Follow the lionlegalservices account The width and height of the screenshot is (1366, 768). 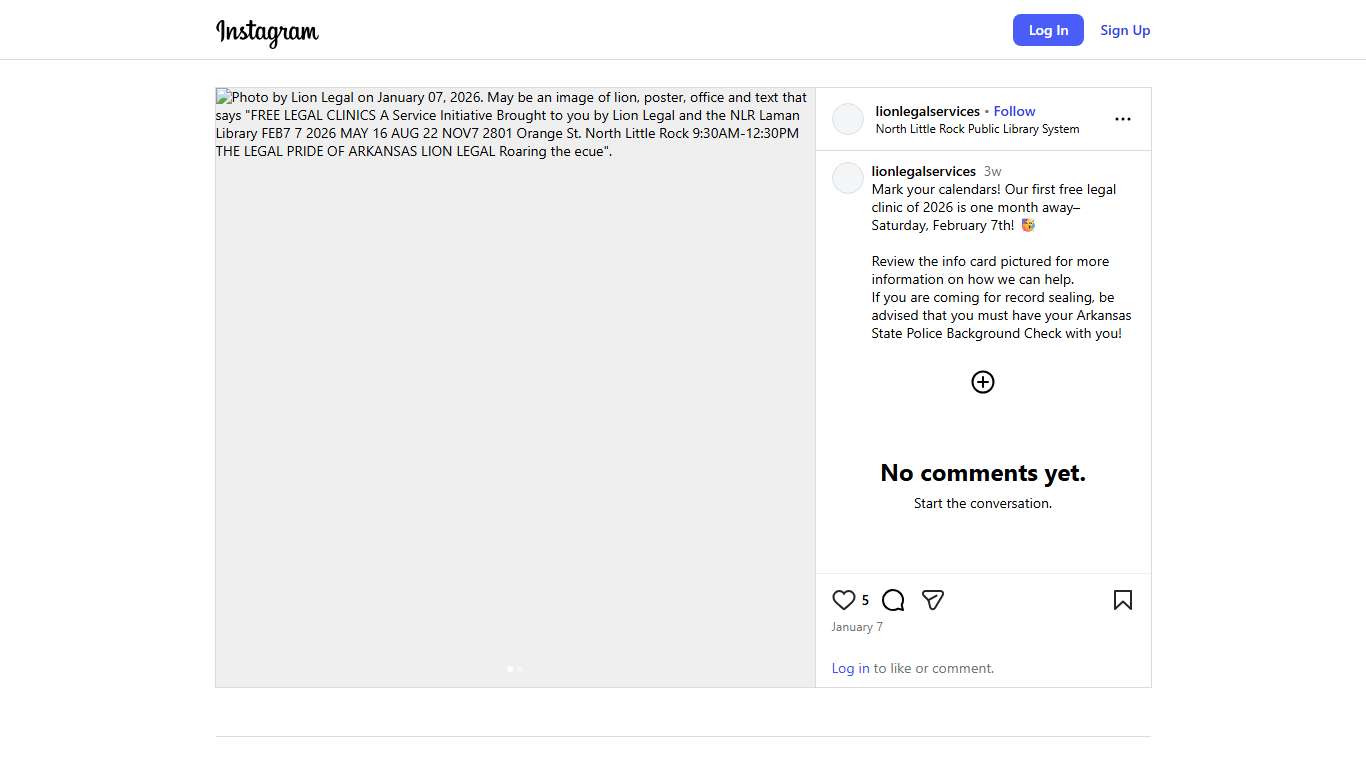pyautogui.click(x=1014, y=111)
